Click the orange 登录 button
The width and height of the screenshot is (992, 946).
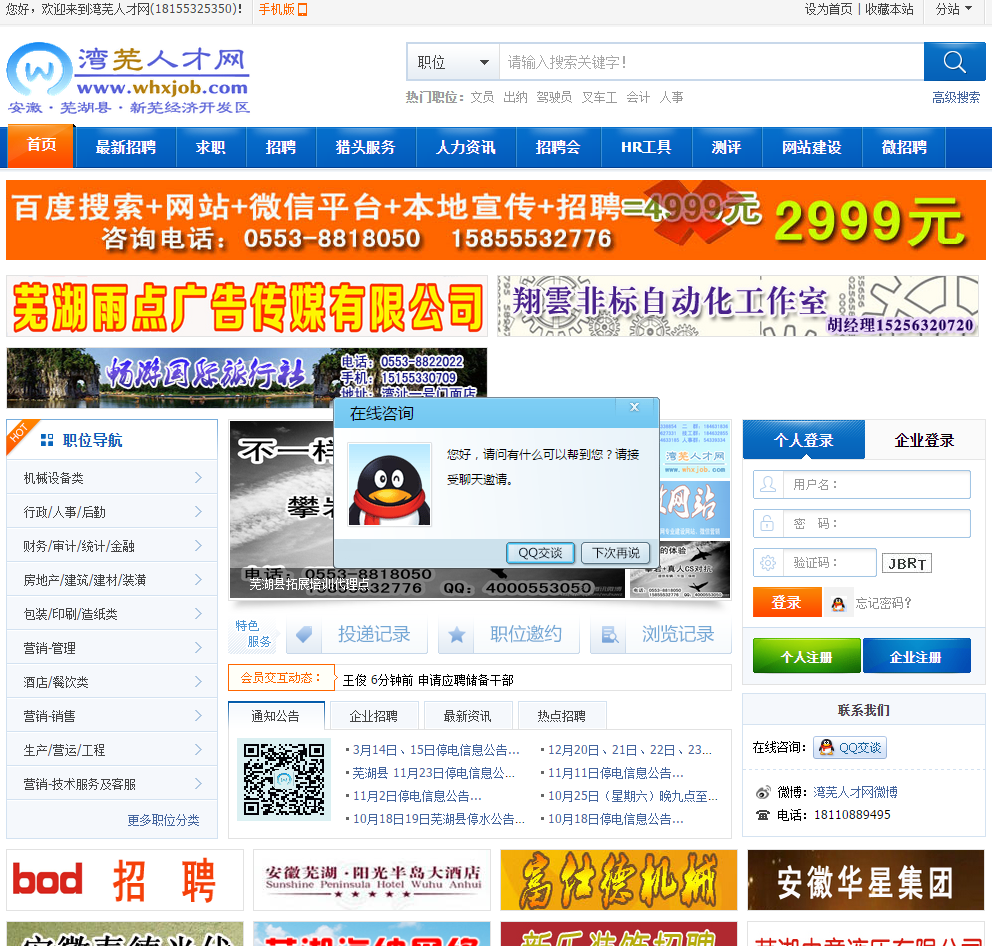(787, 602)
